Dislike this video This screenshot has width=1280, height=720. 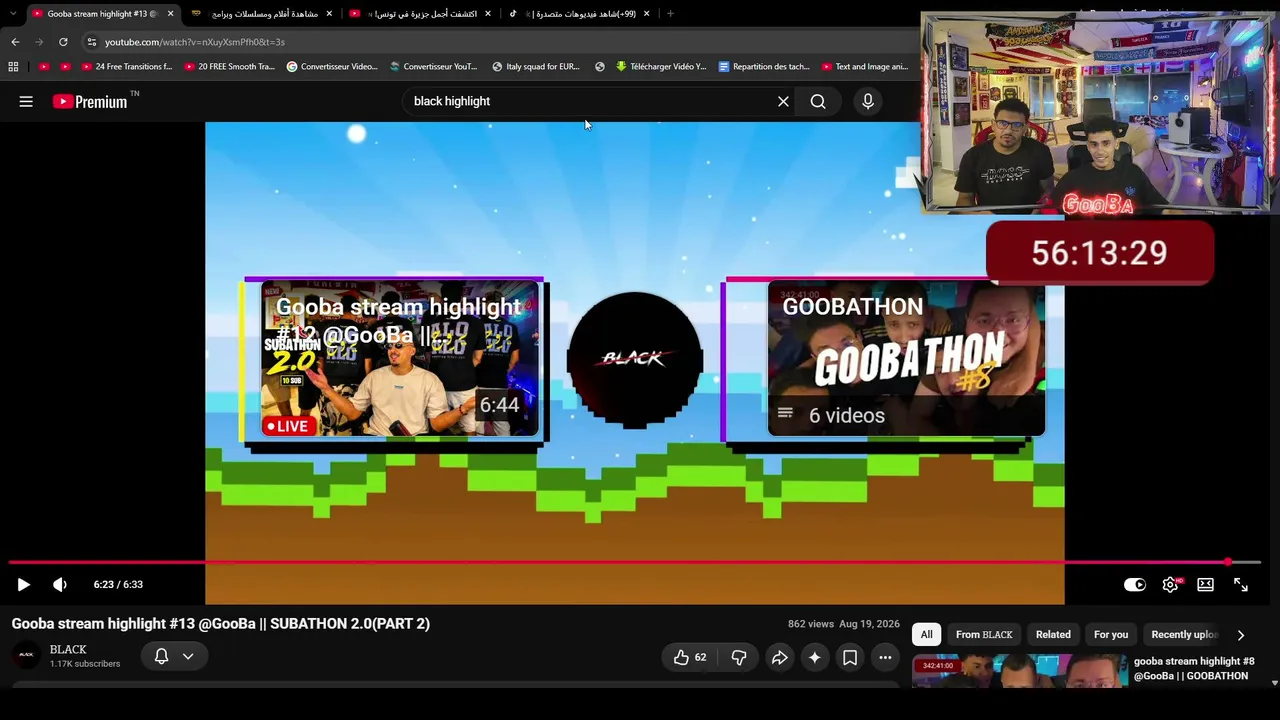739,657
